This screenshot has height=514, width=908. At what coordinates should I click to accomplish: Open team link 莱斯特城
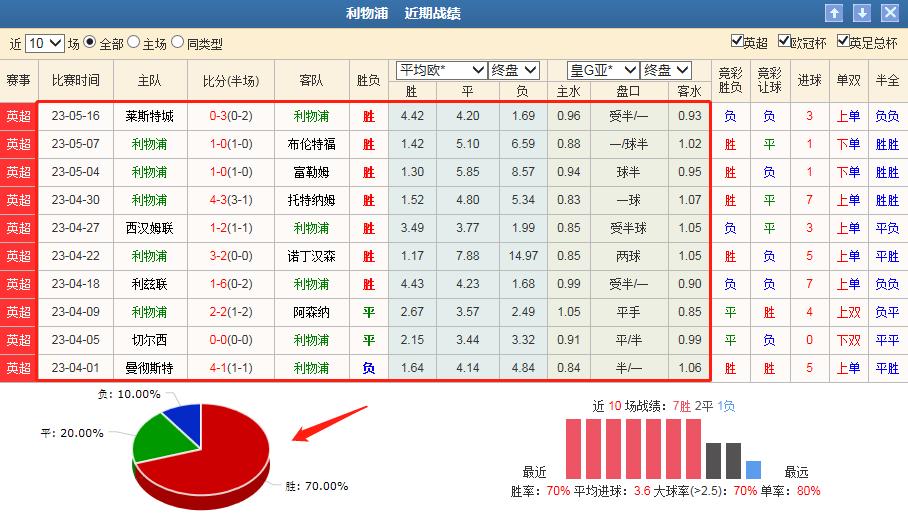149,116
